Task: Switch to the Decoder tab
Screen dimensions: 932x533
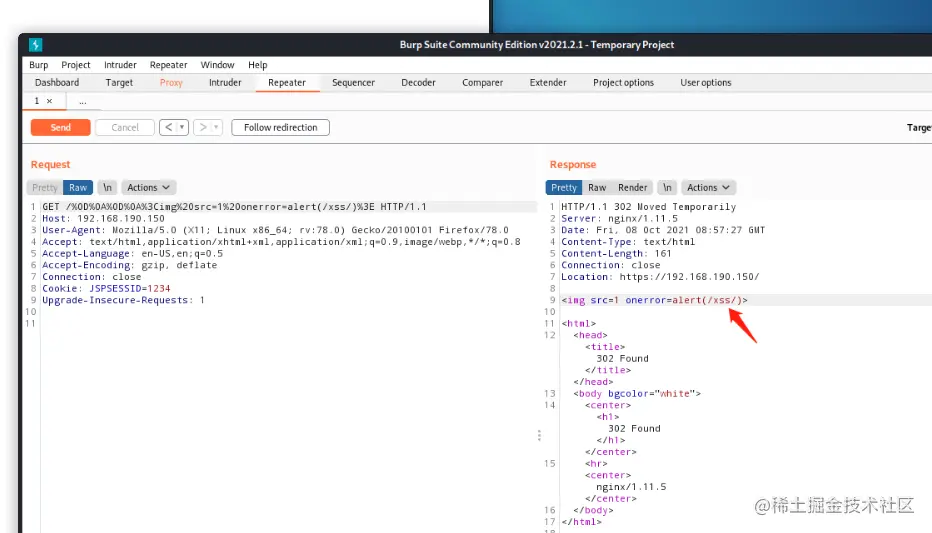Action: pyautogui.click(x=418, y=83)
